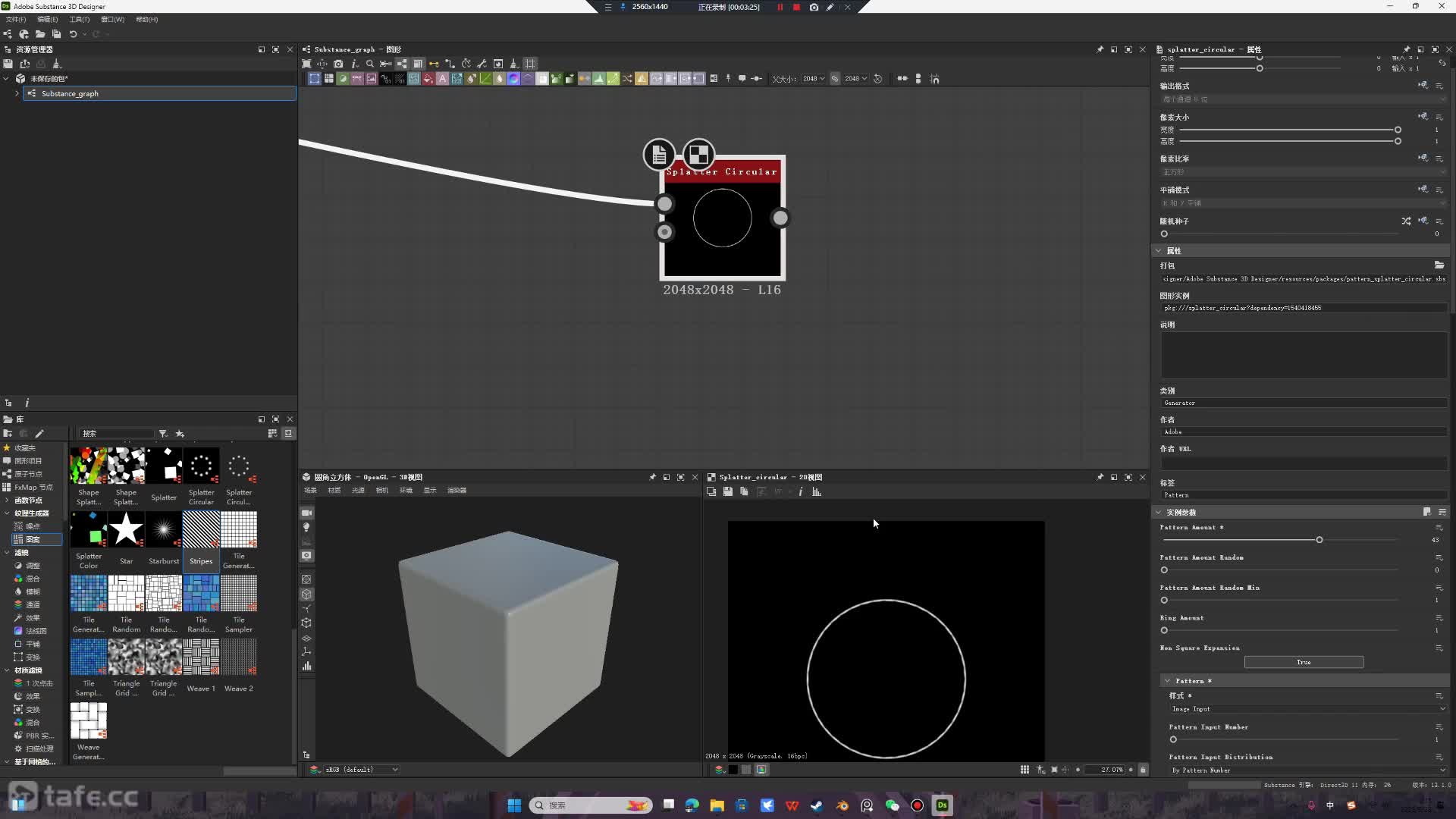Viewport: 1456px width, 819px height.
Task: Open the Image Input style dropdown
Action: click(x=1307, y=709)
